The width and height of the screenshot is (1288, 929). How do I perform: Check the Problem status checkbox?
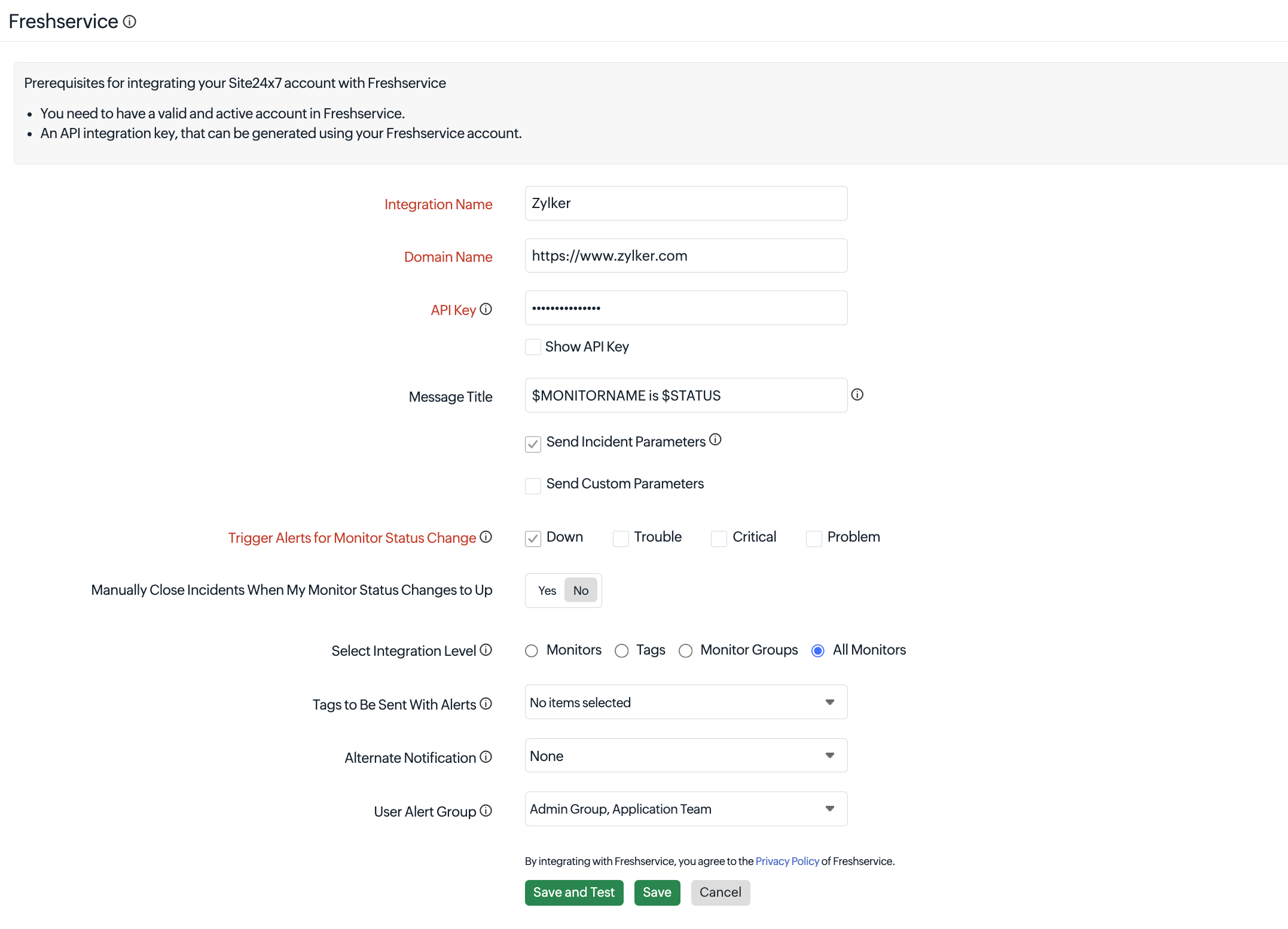click(814, 538)
